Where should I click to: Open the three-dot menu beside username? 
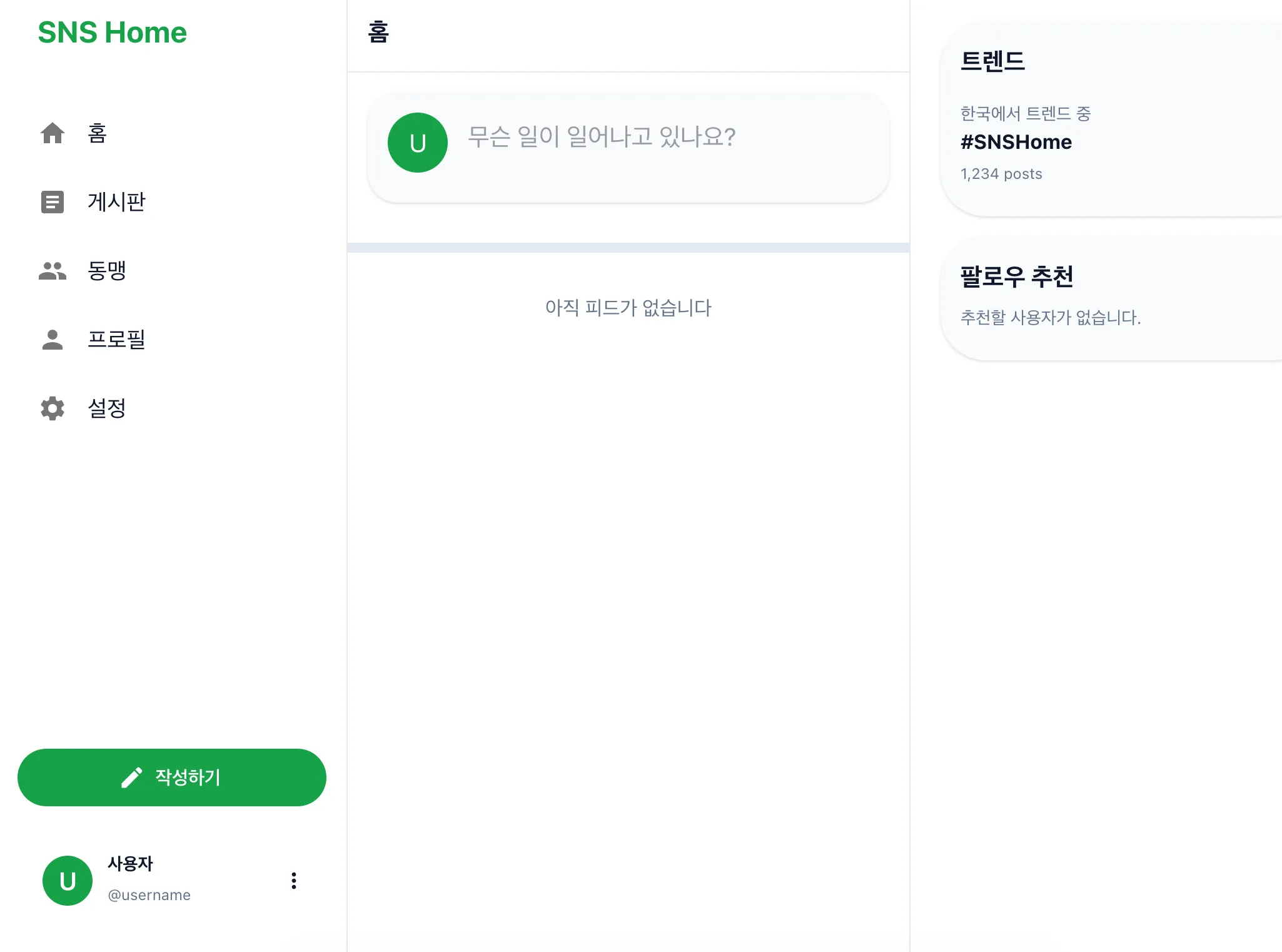tap(294, 881)
